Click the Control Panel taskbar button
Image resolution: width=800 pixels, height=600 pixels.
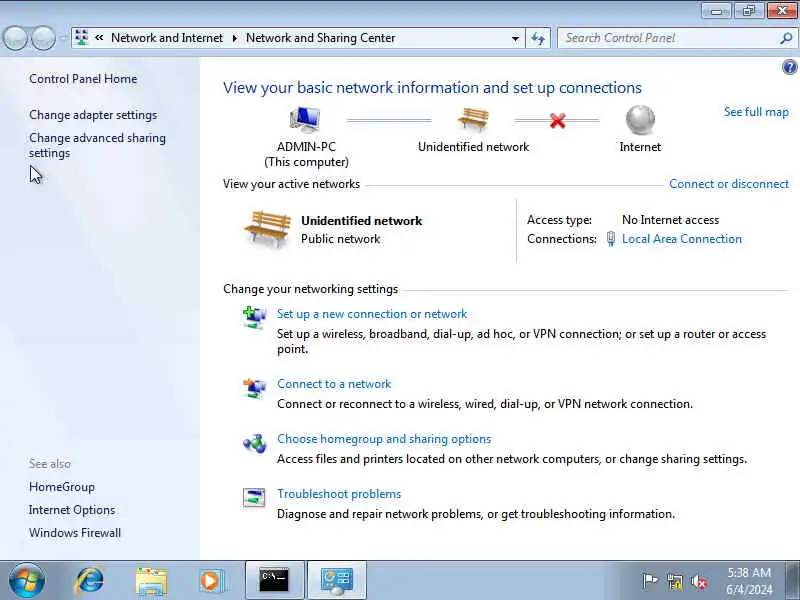pos(336,581)
